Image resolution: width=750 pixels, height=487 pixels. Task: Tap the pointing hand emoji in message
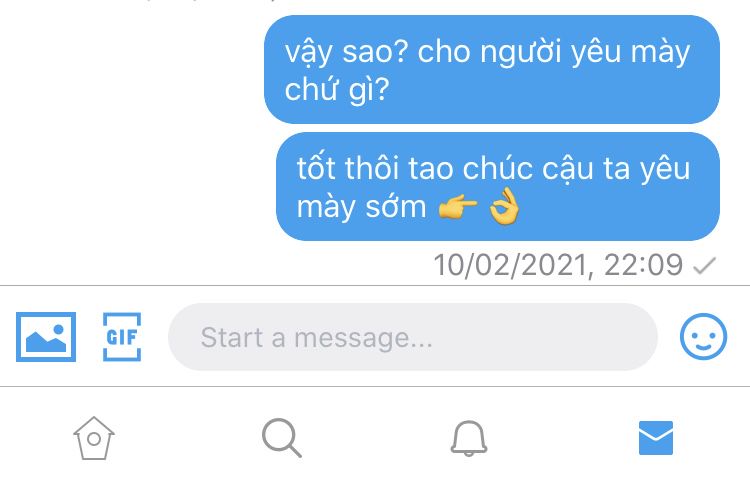(457, 206)
